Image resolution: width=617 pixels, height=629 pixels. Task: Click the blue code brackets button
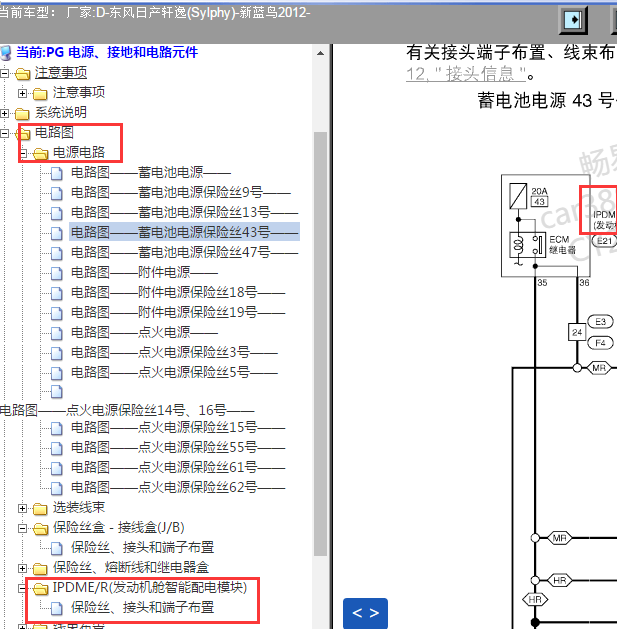365,613
